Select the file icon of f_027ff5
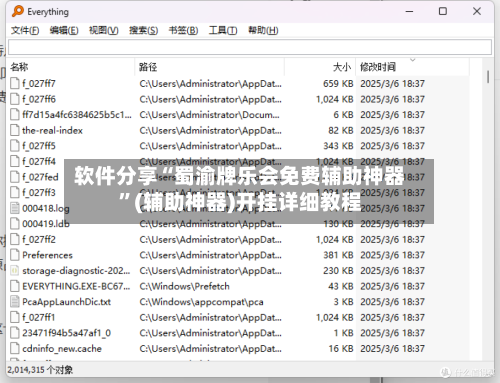Viewport: 500px width, 383px height. pyautogui.click(x=15, y=146)
